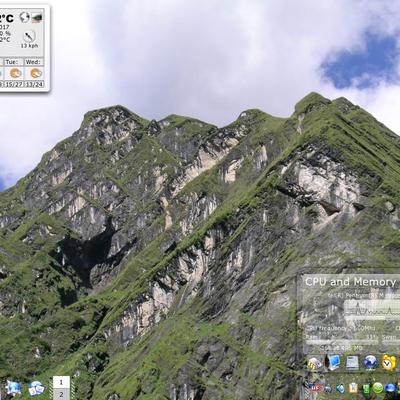This screenshot has width=400, height=400.
Task: Open the computer and penguin terminal icon
Action: tap(333, 363)
